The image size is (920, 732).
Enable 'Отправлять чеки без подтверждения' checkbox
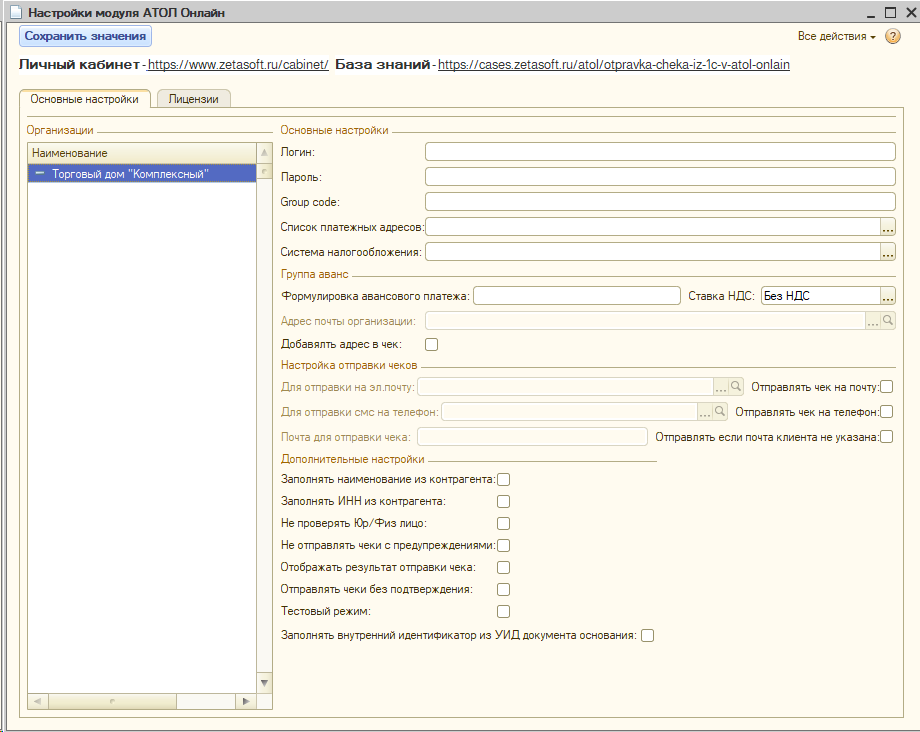pyautogui.click(x=503, y=589)
